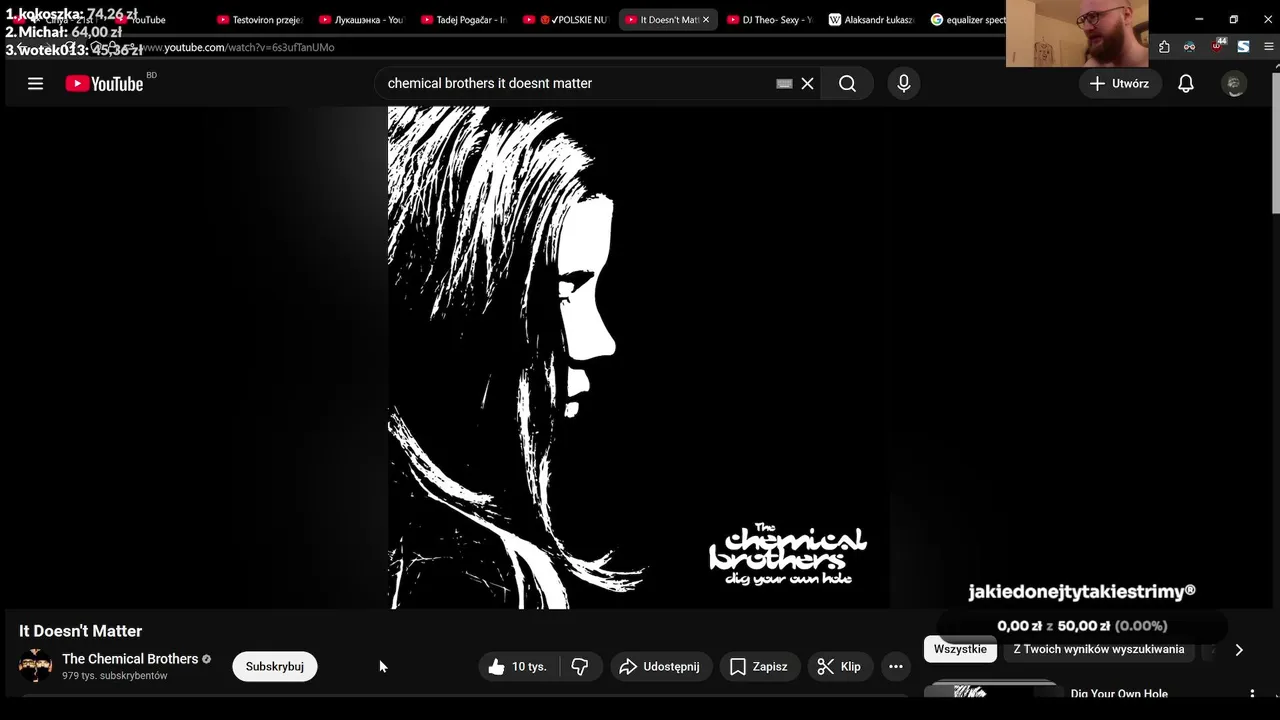Open The Chemical Brothers channel avatar
The height and width of the screenshot is (720, 1280).
35,666
